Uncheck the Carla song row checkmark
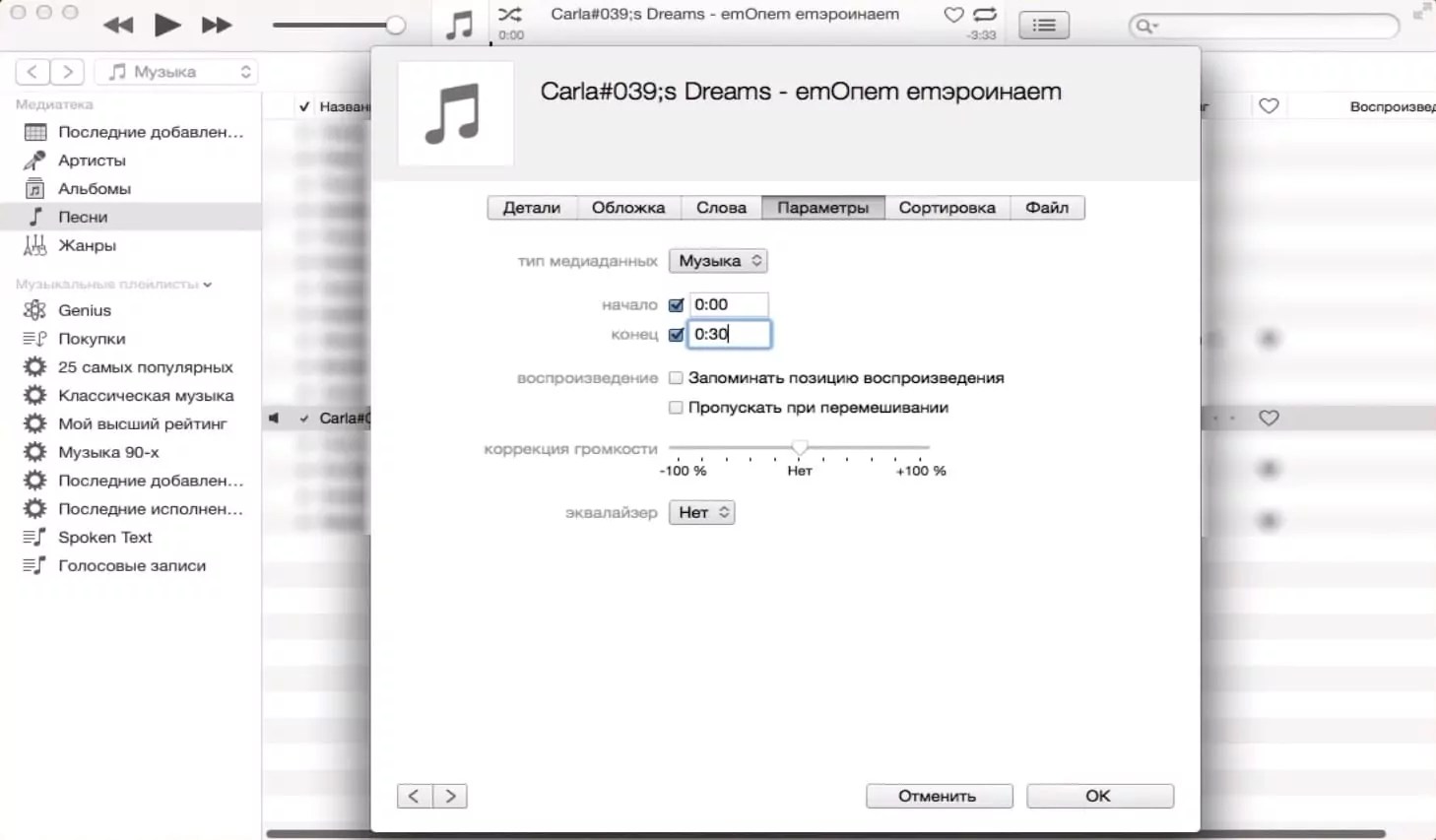Screen dimensions: 1436x840 304,419
